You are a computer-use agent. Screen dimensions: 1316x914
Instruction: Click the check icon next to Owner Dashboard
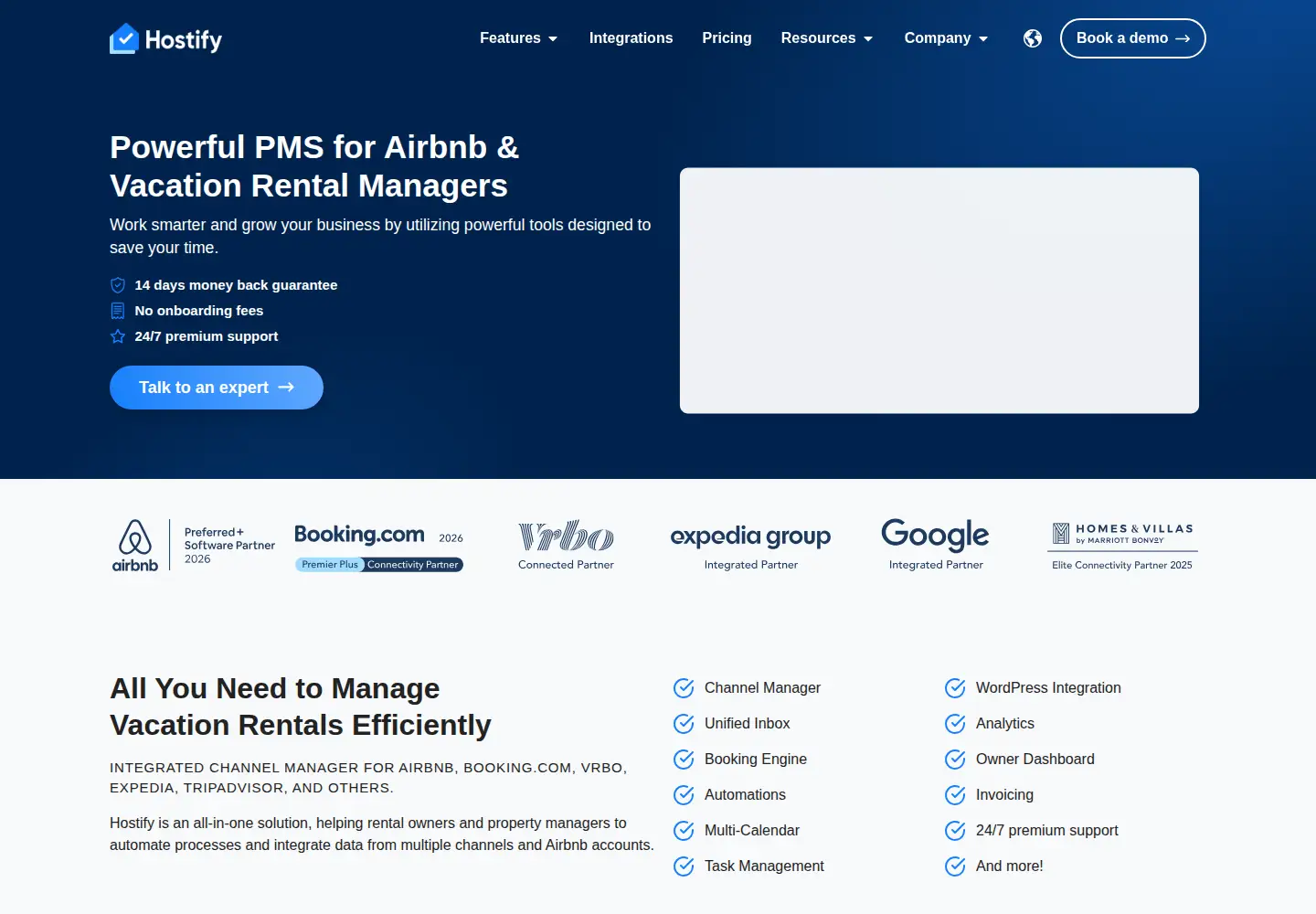[955, 760]
